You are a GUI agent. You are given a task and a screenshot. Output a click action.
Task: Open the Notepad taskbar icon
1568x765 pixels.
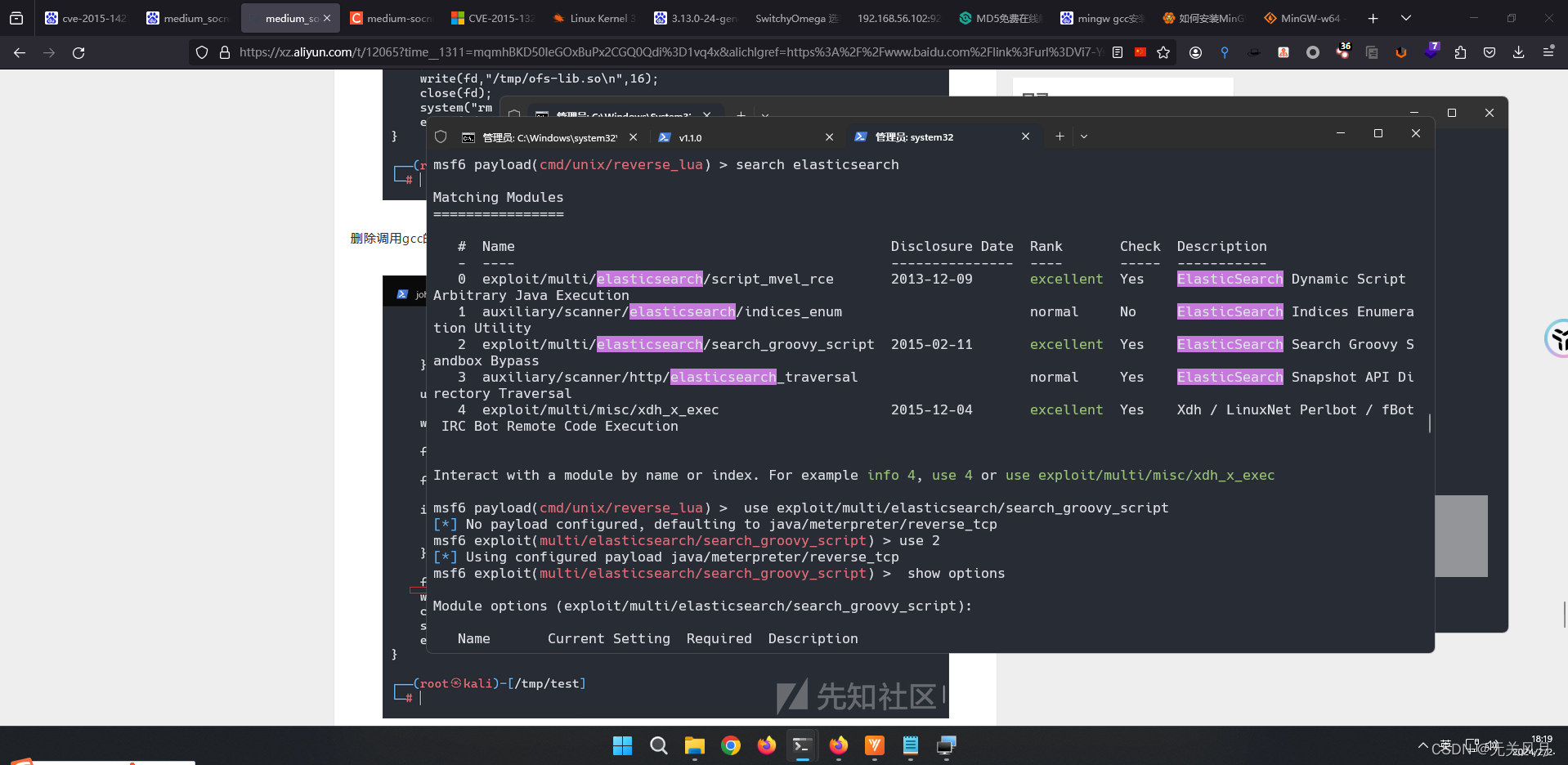(x=910, y=745)
